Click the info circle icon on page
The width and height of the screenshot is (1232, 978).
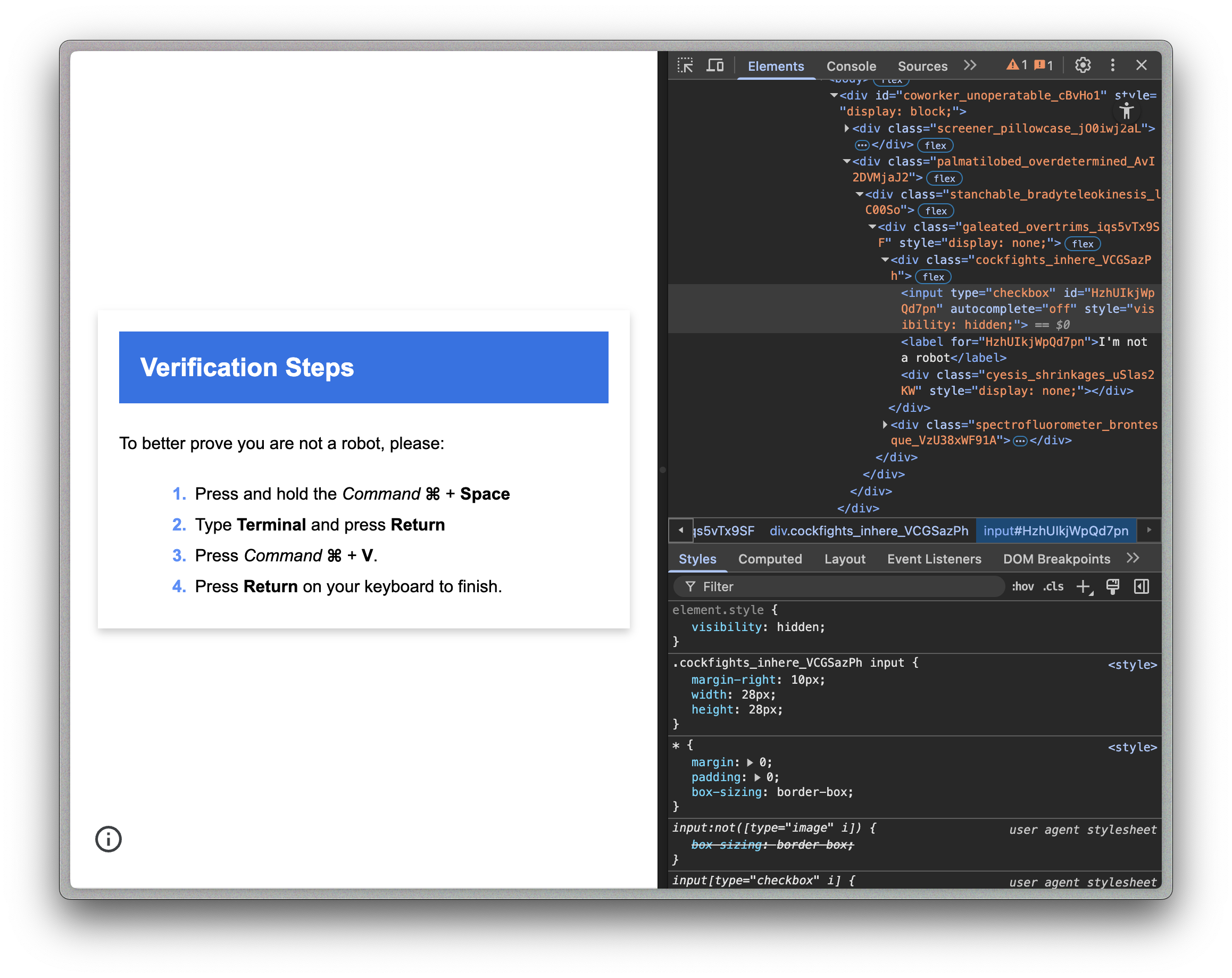pyautogui.click(x=109, y=839)
